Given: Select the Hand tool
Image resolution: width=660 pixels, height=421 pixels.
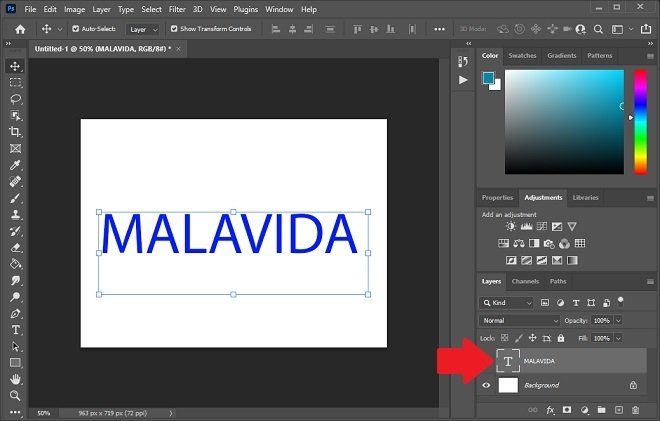Looking at the screenshot, I should (x=15, y=379).
